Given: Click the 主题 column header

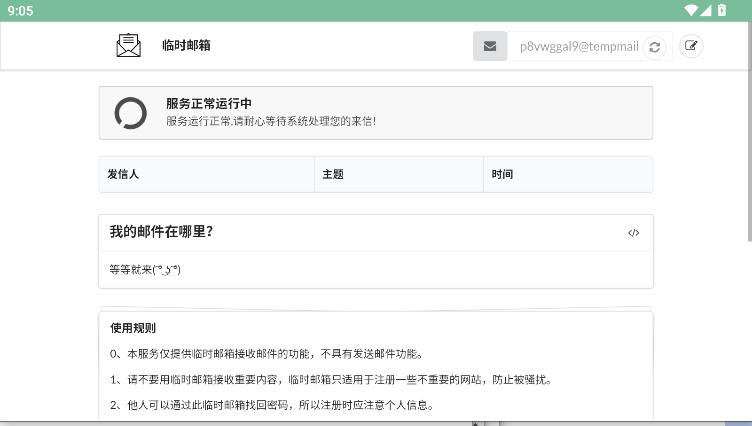Looking at the screenshot, I should (333, 174).
